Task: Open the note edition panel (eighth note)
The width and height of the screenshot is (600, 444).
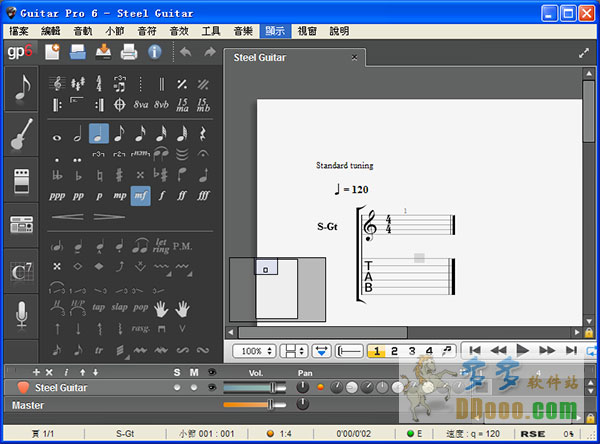Action: click(21, 88)
